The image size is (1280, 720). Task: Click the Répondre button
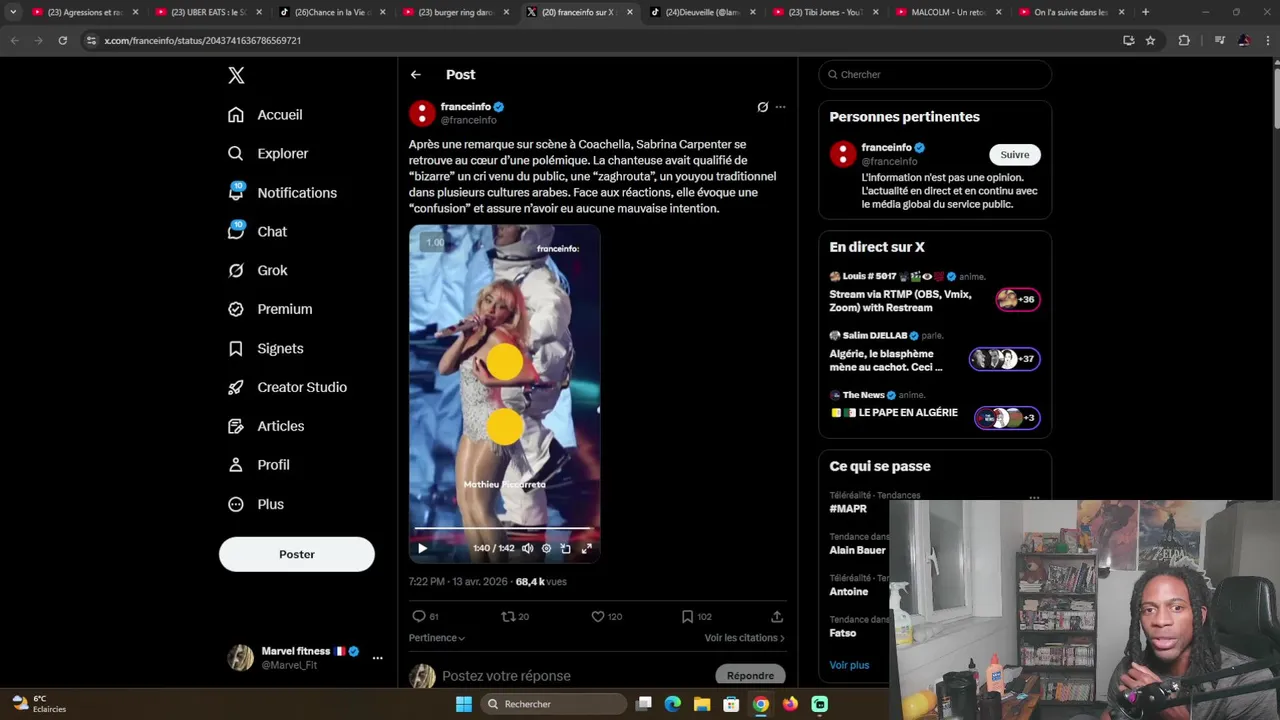pyautogui.click(x=751, y=676)
